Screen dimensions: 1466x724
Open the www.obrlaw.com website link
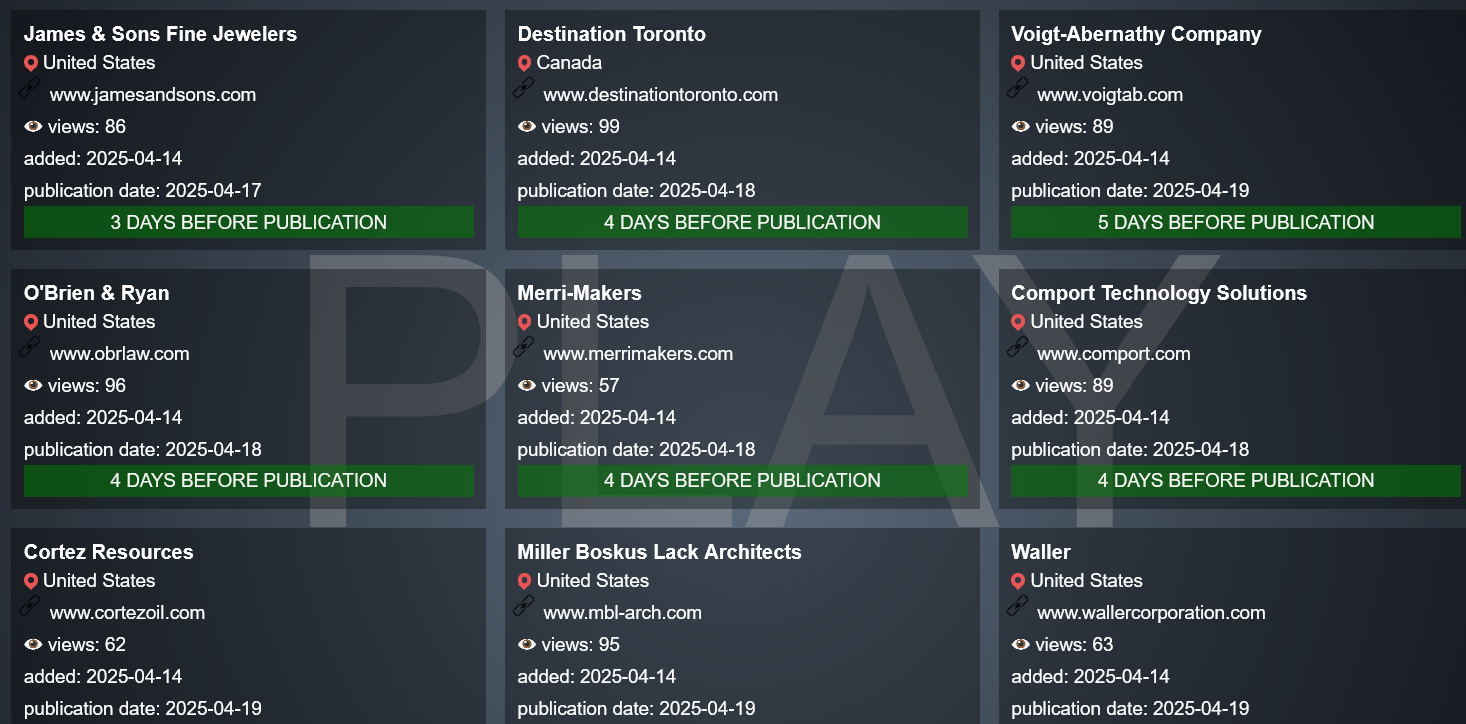point(119,354)
